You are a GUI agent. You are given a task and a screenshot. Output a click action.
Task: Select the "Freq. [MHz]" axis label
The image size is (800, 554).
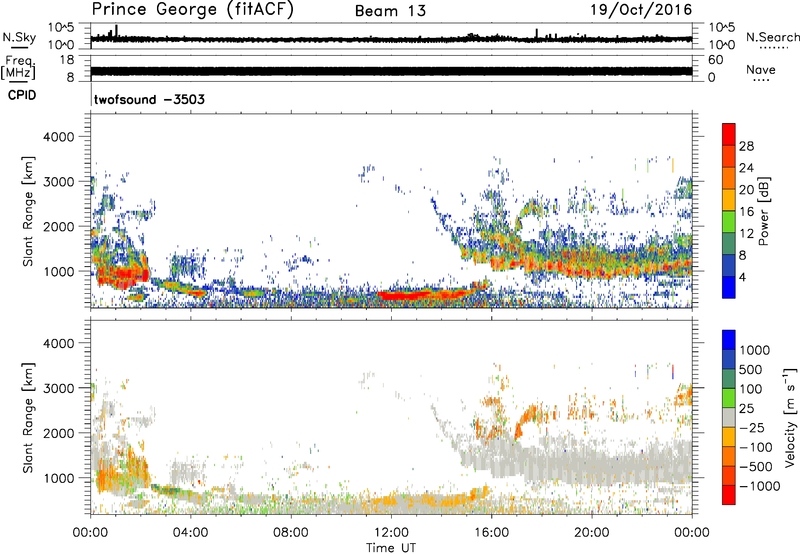pyautogui.click(x=18, y=68)
